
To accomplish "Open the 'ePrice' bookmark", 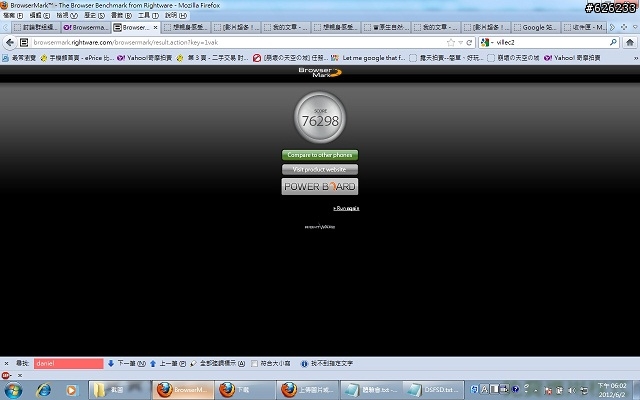I will coord(77,58).
